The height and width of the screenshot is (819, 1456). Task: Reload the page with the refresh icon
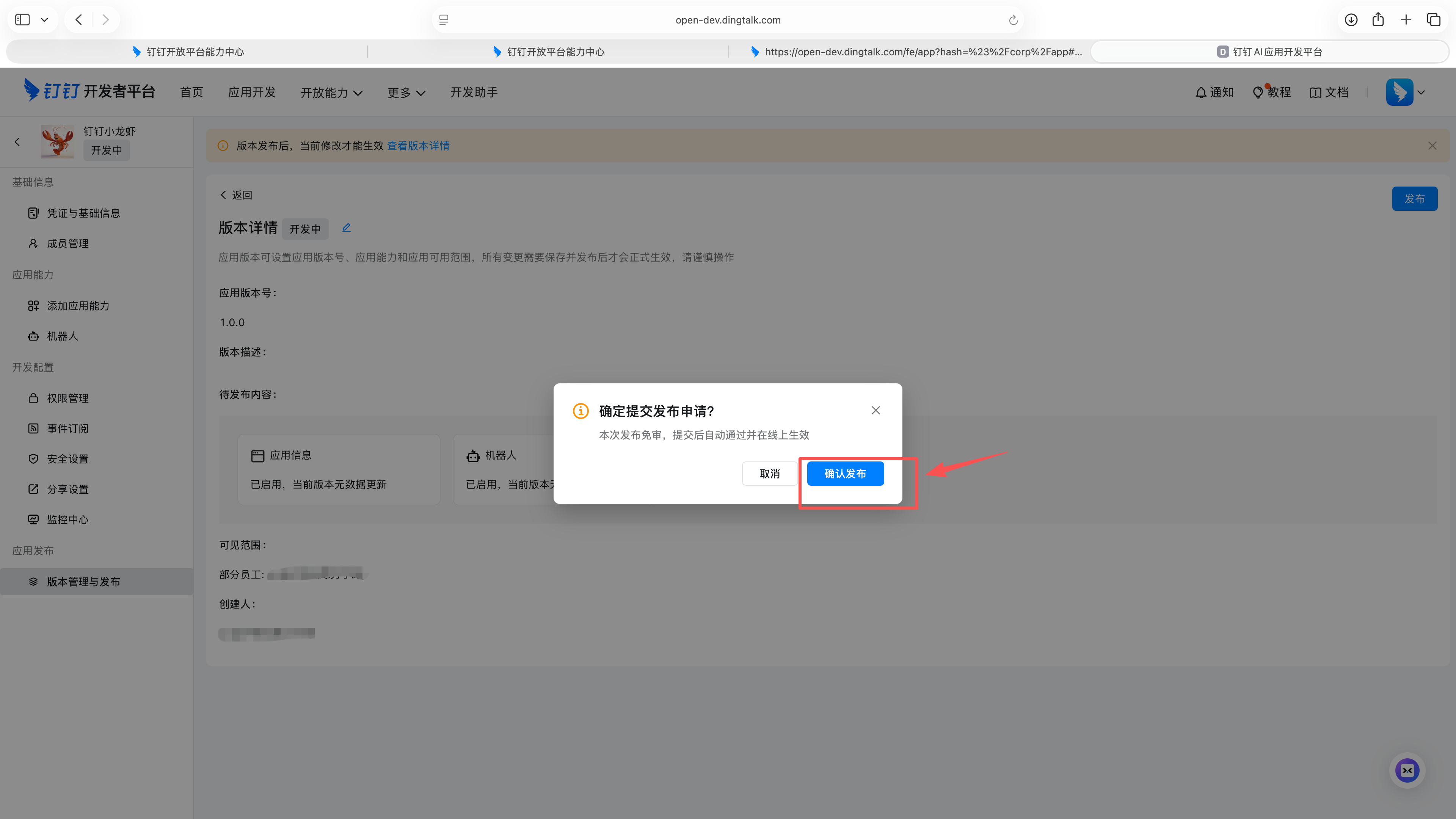(1012, 19)
